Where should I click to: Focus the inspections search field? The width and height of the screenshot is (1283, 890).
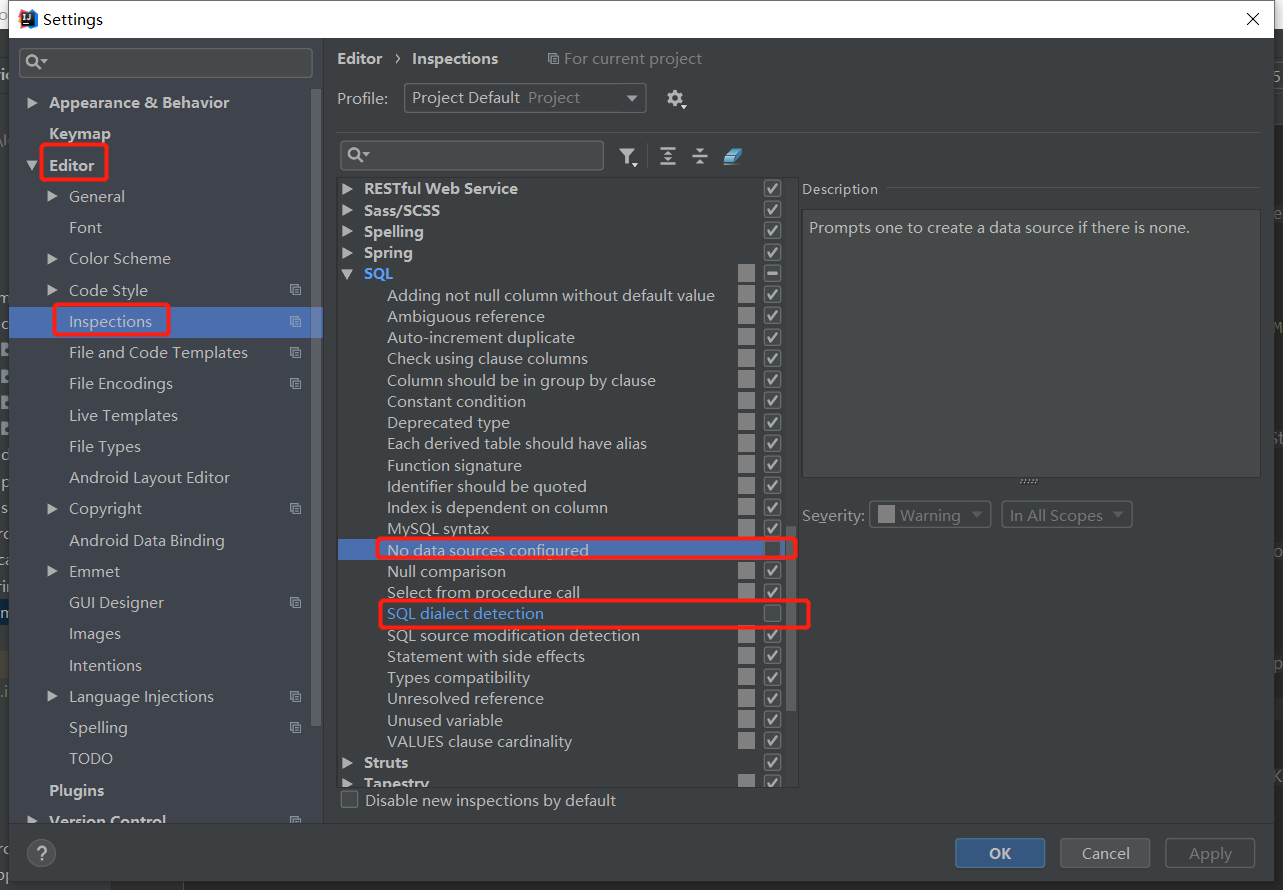471,155
